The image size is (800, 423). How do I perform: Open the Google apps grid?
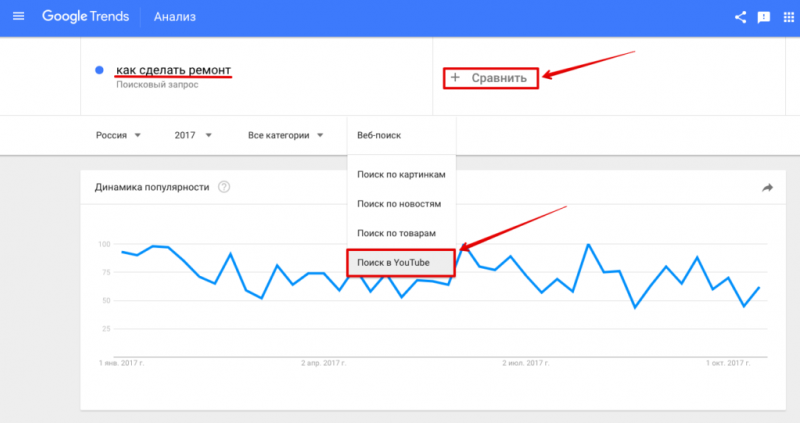789,17
